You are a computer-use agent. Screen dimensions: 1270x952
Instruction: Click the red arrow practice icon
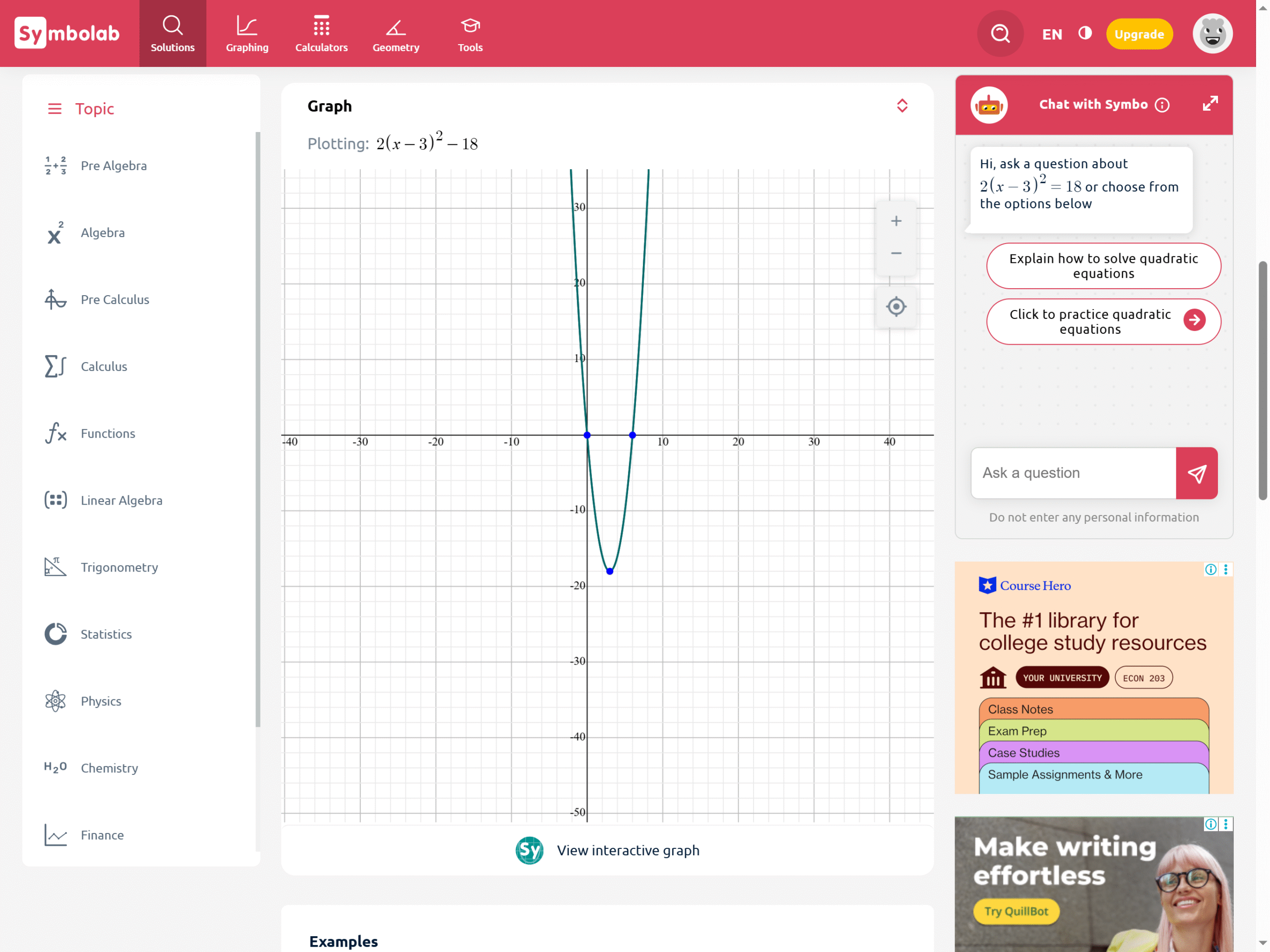[1194, 320]
